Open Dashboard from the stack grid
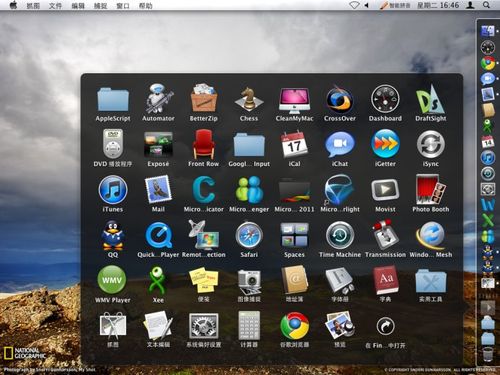The height and width of the screenshot is (375, 500). click(x=385, y=99)
